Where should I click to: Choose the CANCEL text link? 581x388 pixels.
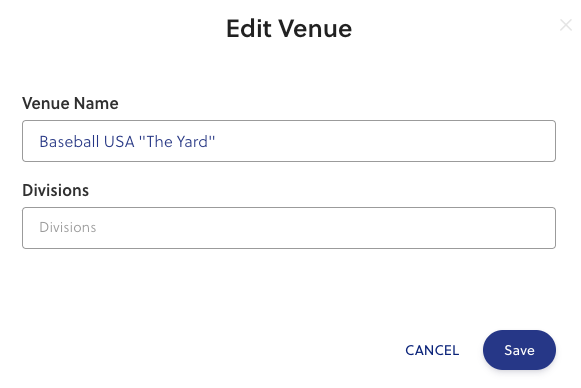click(432, 350)
